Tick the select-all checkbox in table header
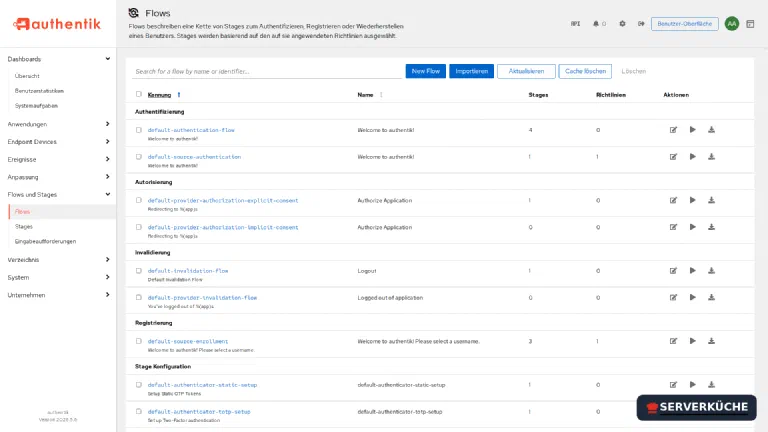This screenshot has width=768, height=432. (x=139, y=94)
